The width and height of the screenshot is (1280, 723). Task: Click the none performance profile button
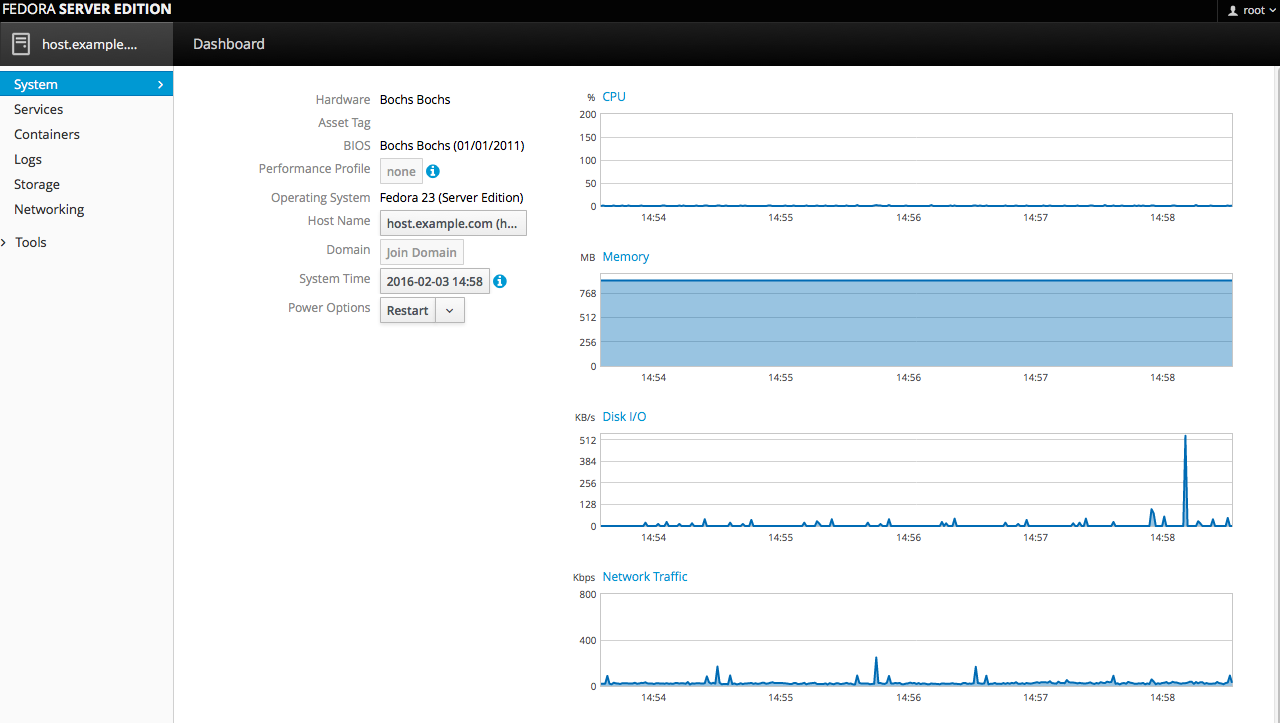point(401,171)
